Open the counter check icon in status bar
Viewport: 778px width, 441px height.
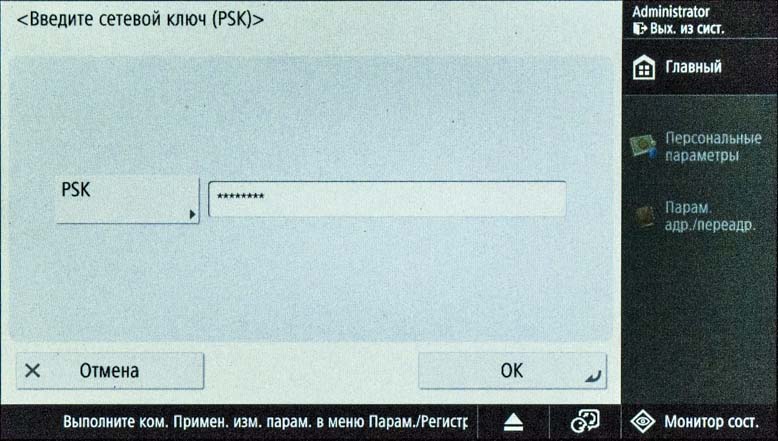[x=585, y=422]
